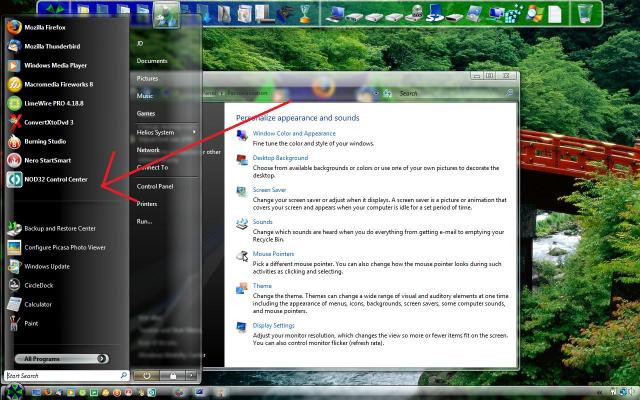Open Window Color and Appearance link
The image size is (640, 400).
click(x=294, y=133)
